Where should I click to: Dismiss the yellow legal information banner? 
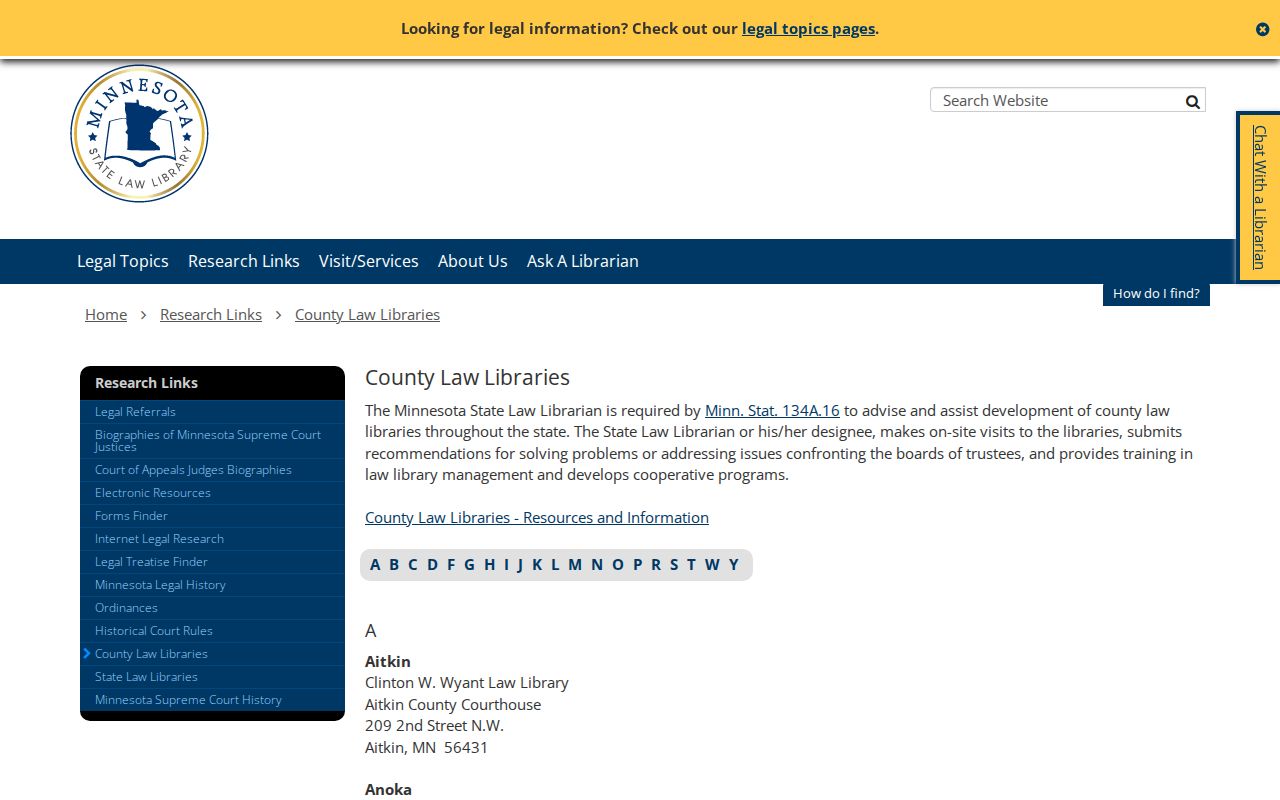[1262, 29]
